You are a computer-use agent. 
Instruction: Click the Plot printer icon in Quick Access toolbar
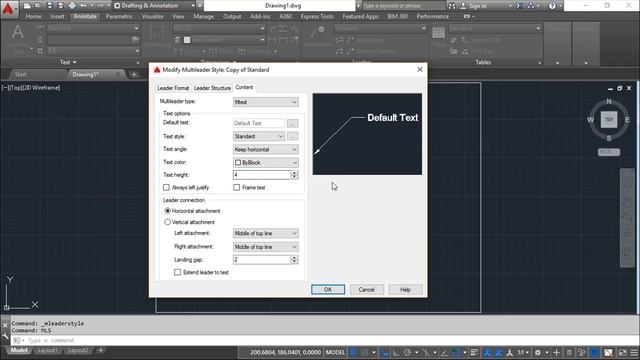72,6
